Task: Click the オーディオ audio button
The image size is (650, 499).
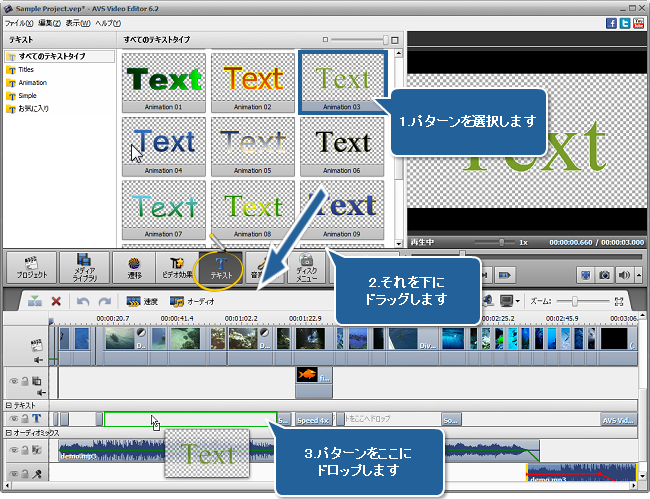Action: click(191, 301)
